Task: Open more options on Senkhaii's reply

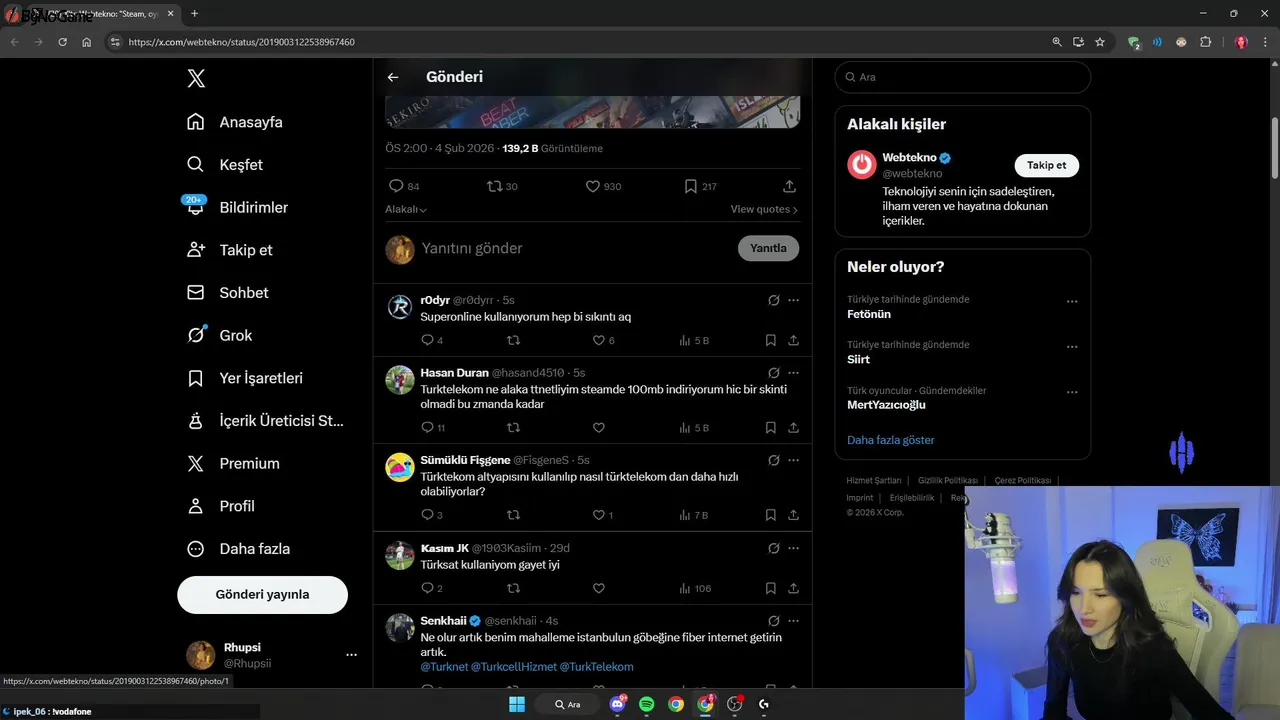Action: point(793,620)
